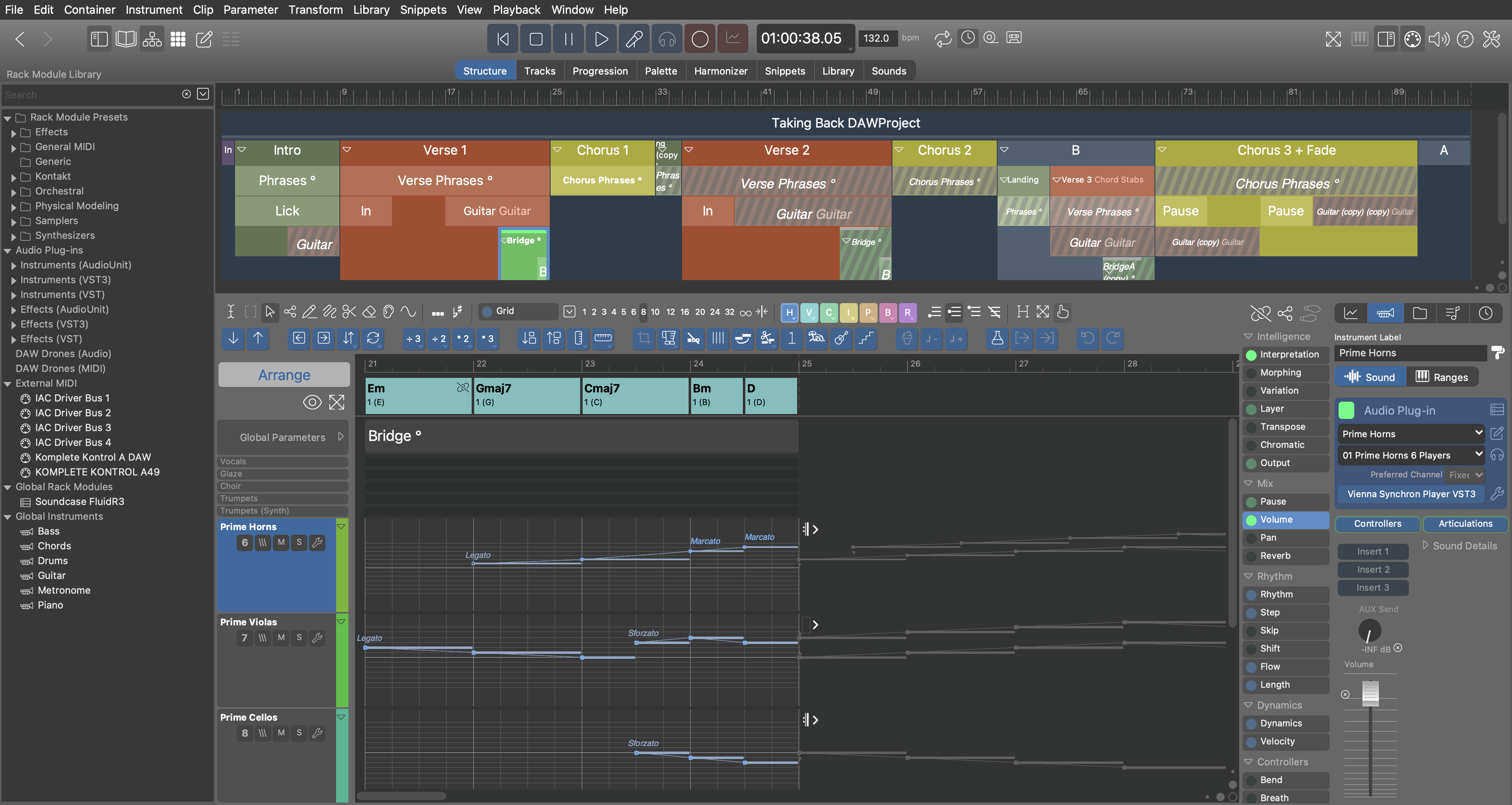Open the Transform menu
The height and width of the screenshot is (805, 1512).
tap(315, 9)
